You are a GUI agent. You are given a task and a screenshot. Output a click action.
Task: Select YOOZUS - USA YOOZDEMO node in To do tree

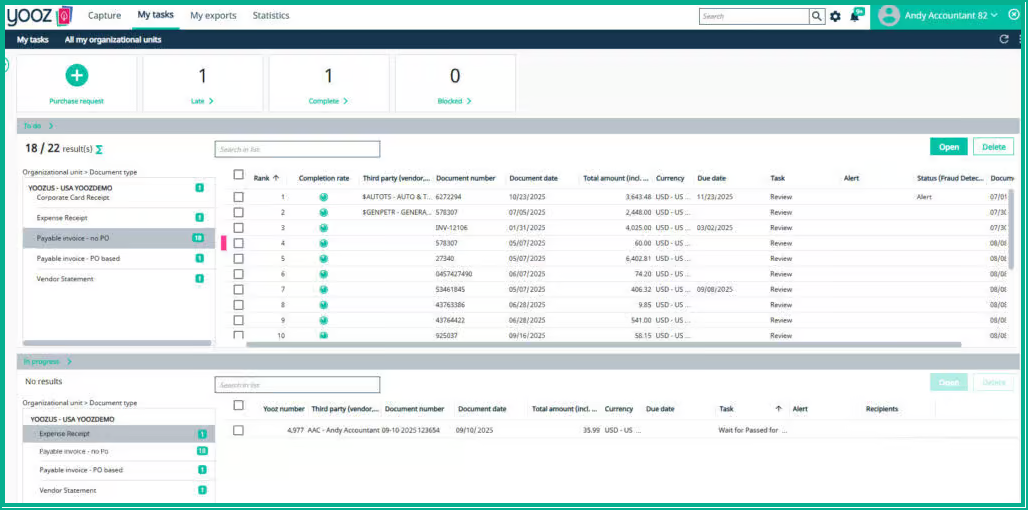[70, 187]
